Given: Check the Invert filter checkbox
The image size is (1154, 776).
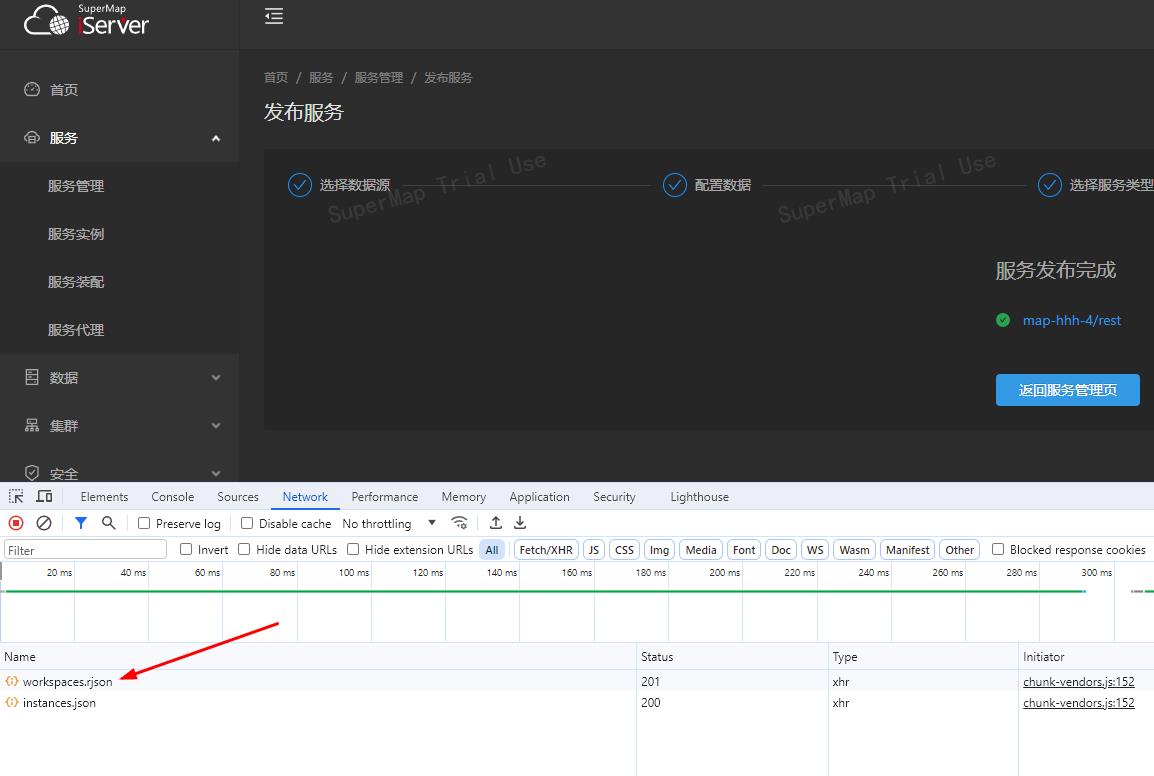Looking at the screenshot, I should pos(186,549).
